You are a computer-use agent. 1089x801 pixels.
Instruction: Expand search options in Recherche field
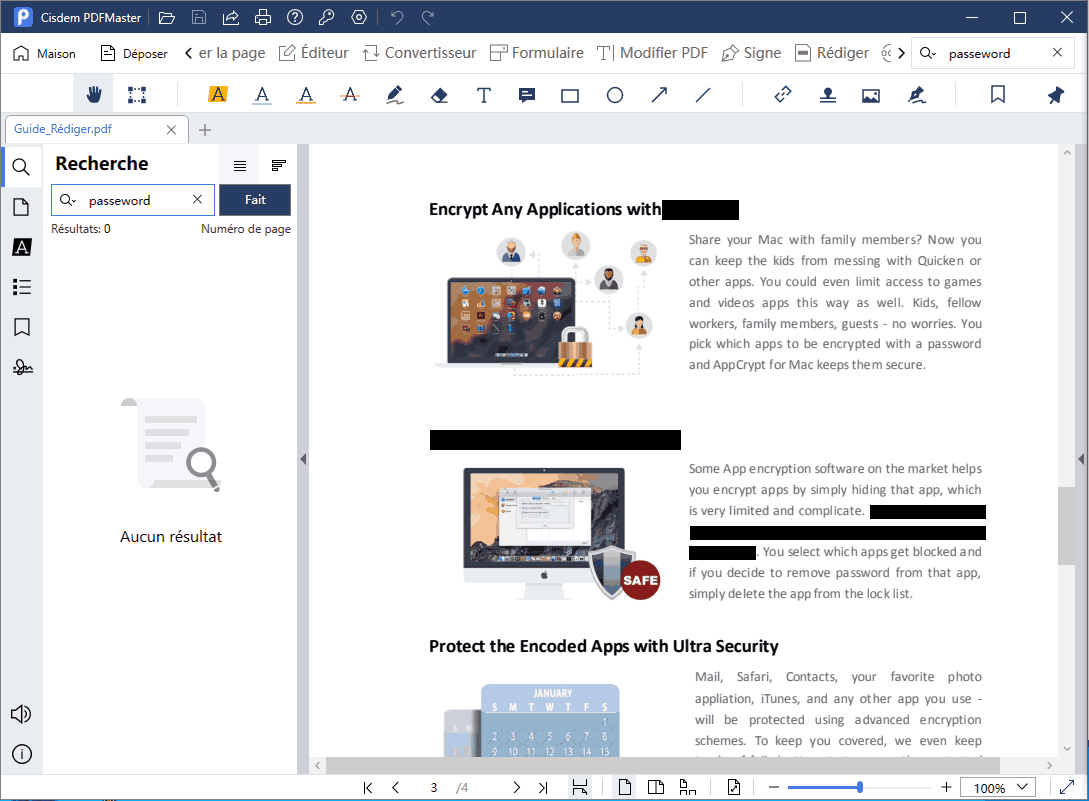click(x=68, y=200)
